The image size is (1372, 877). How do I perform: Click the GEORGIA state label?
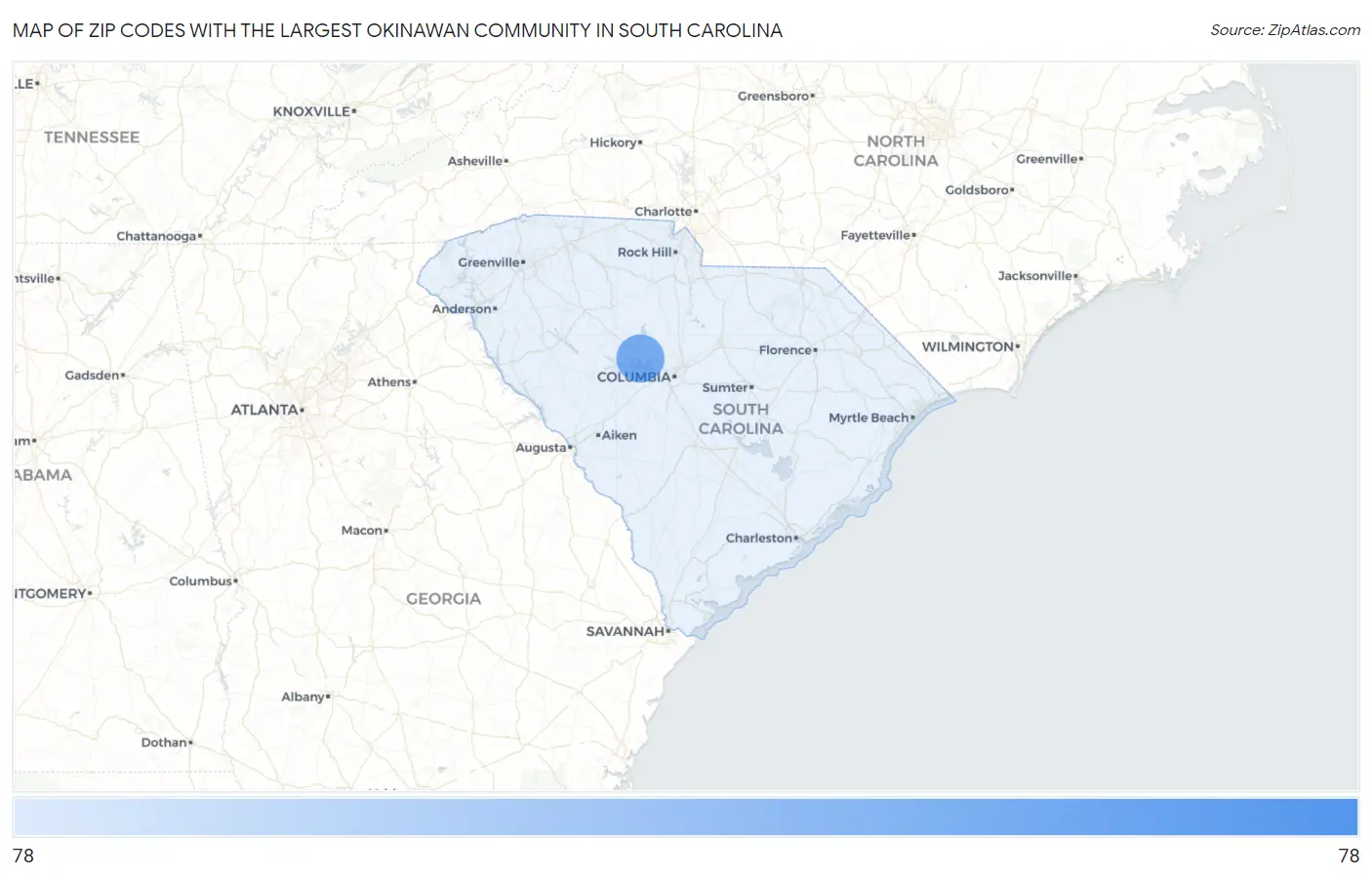coord(444,599)
